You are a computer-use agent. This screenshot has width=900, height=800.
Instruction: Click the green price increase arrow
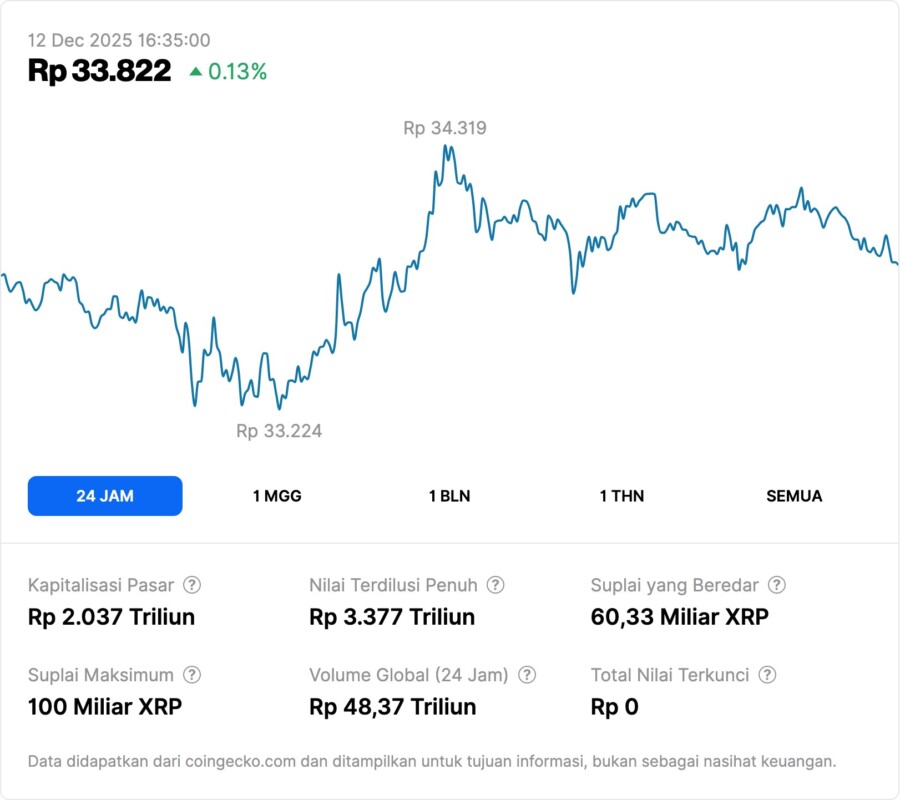point(196,72)
